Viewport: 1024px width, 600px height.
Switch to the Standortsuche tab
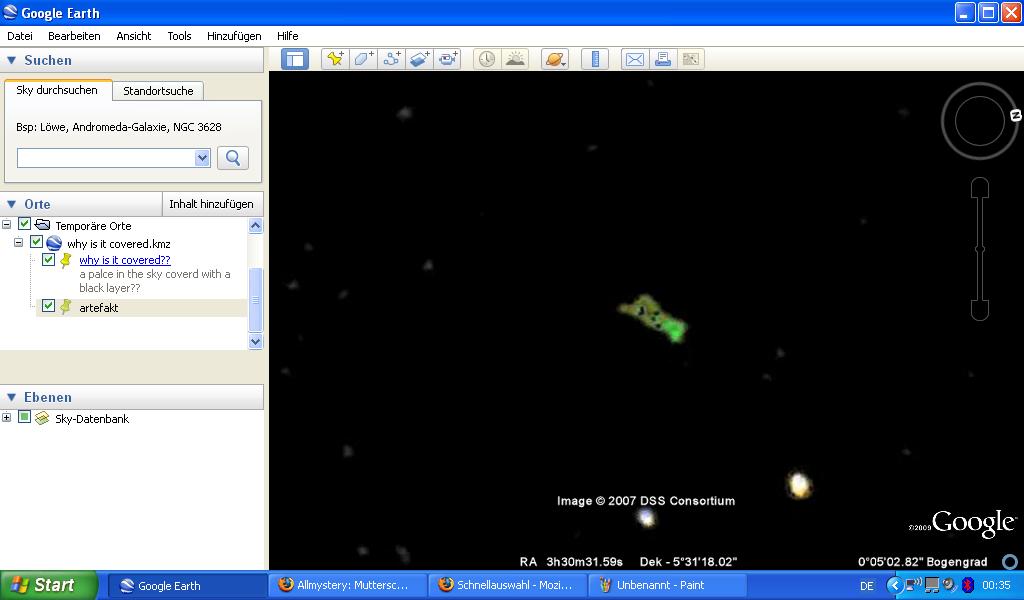(x=158, y=91)
